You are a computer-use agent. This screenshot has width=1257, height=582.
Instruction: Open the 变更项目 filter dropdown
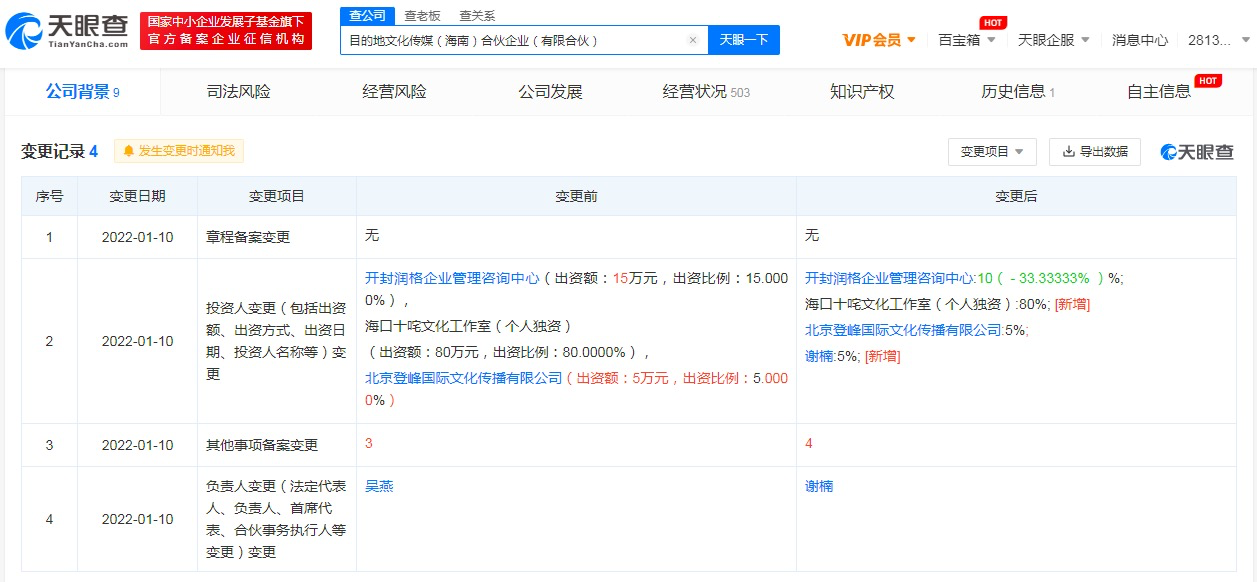point(992,152)
